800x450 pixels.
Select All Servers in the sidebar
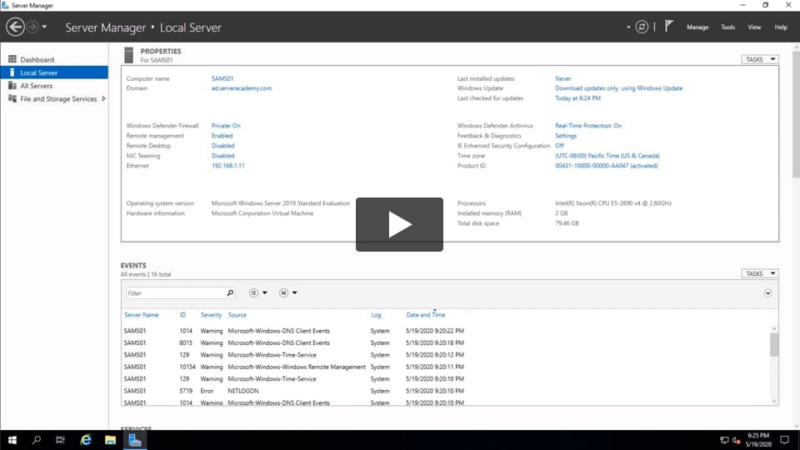click(37, 86)
